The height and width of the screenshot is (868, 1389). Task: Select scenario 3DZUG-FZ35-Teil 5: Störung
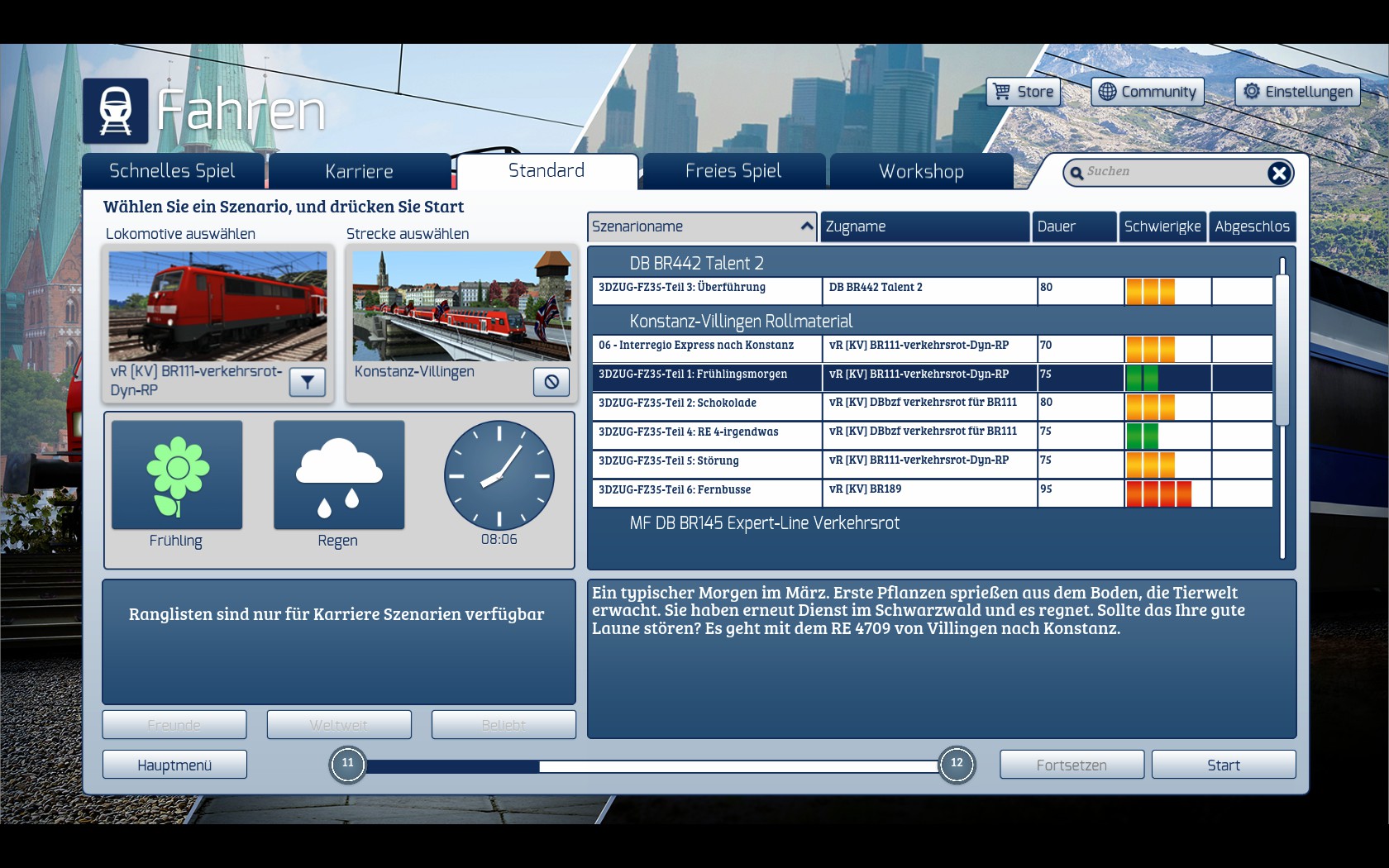[x=933, y=465]
